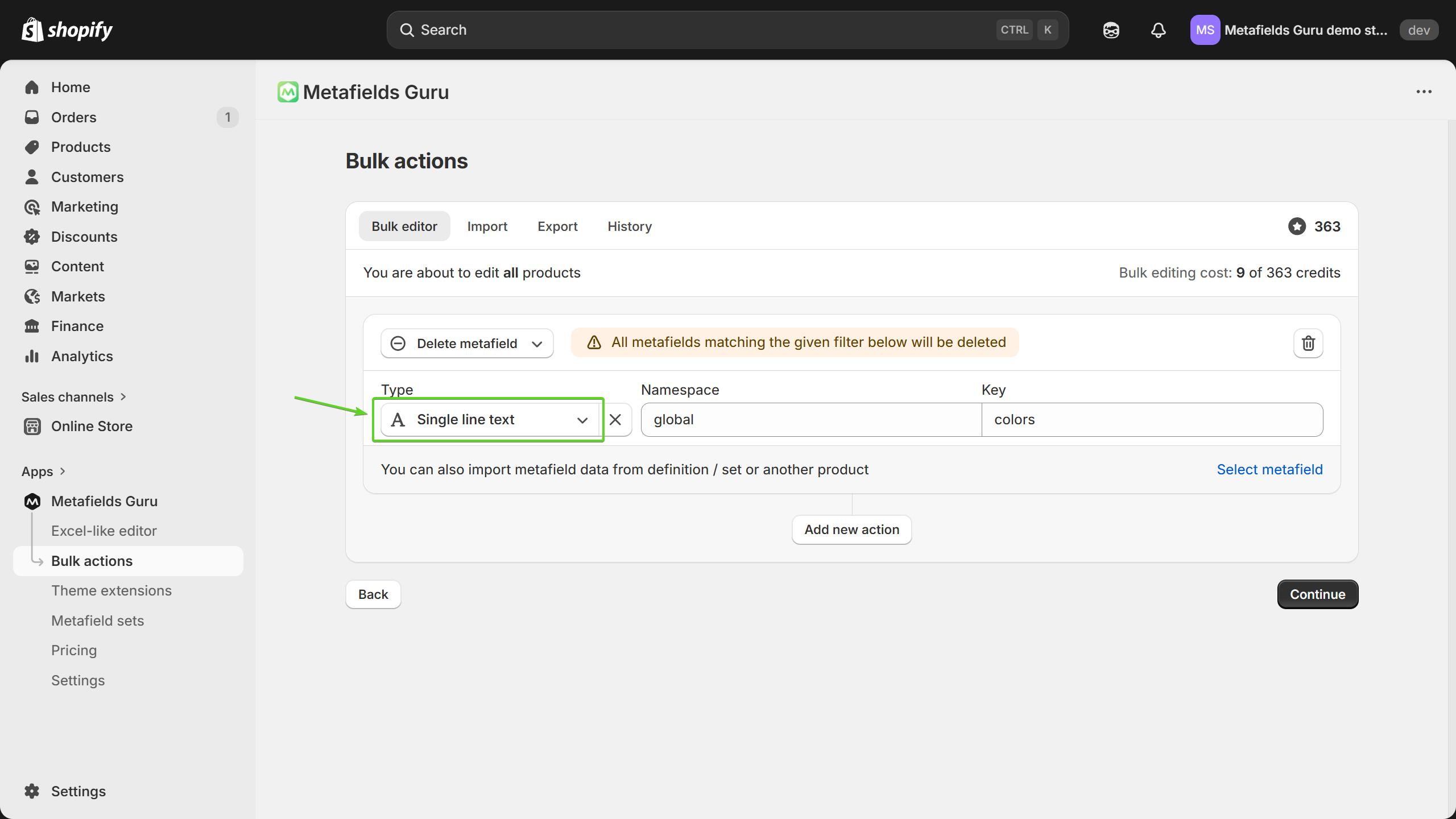Open the Delete metafield action dropdown

tap(467, 344)
